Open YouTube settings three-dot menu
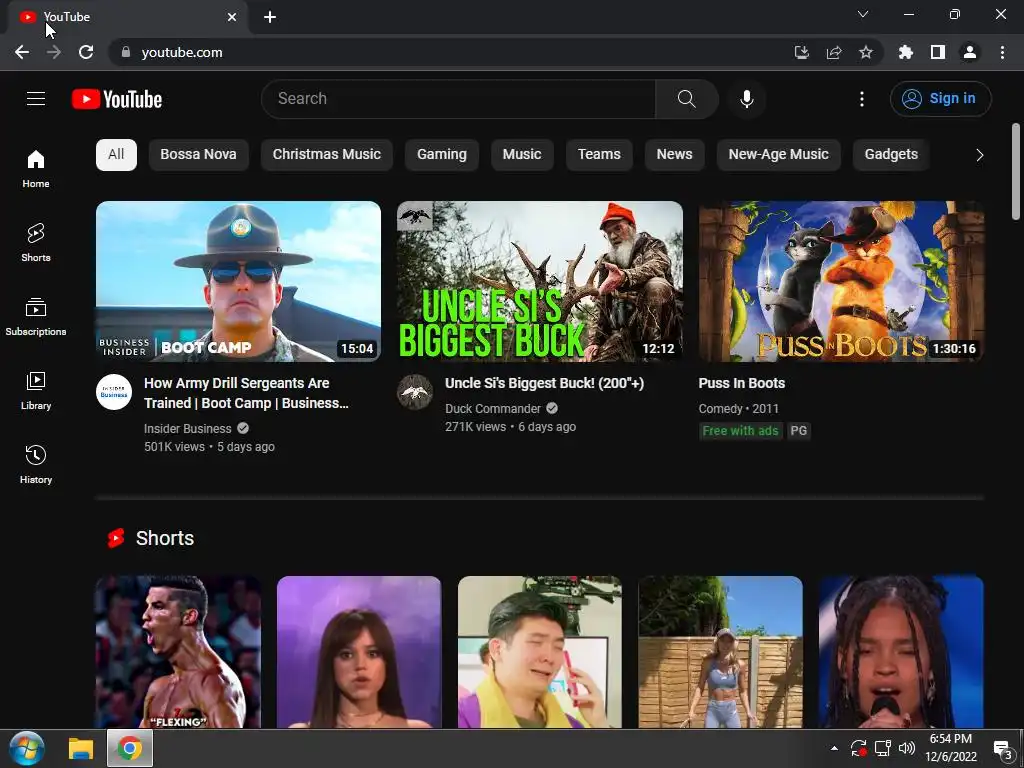 click(861, 99)
